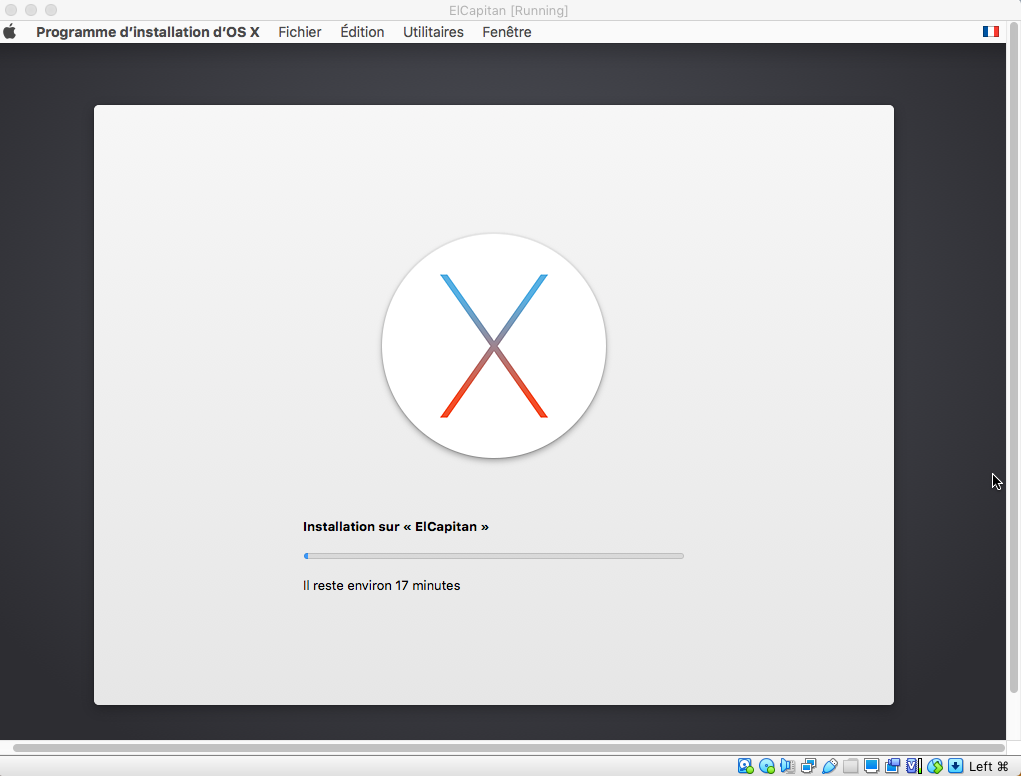Click the shared folders status icon

(x=850, y=766)
